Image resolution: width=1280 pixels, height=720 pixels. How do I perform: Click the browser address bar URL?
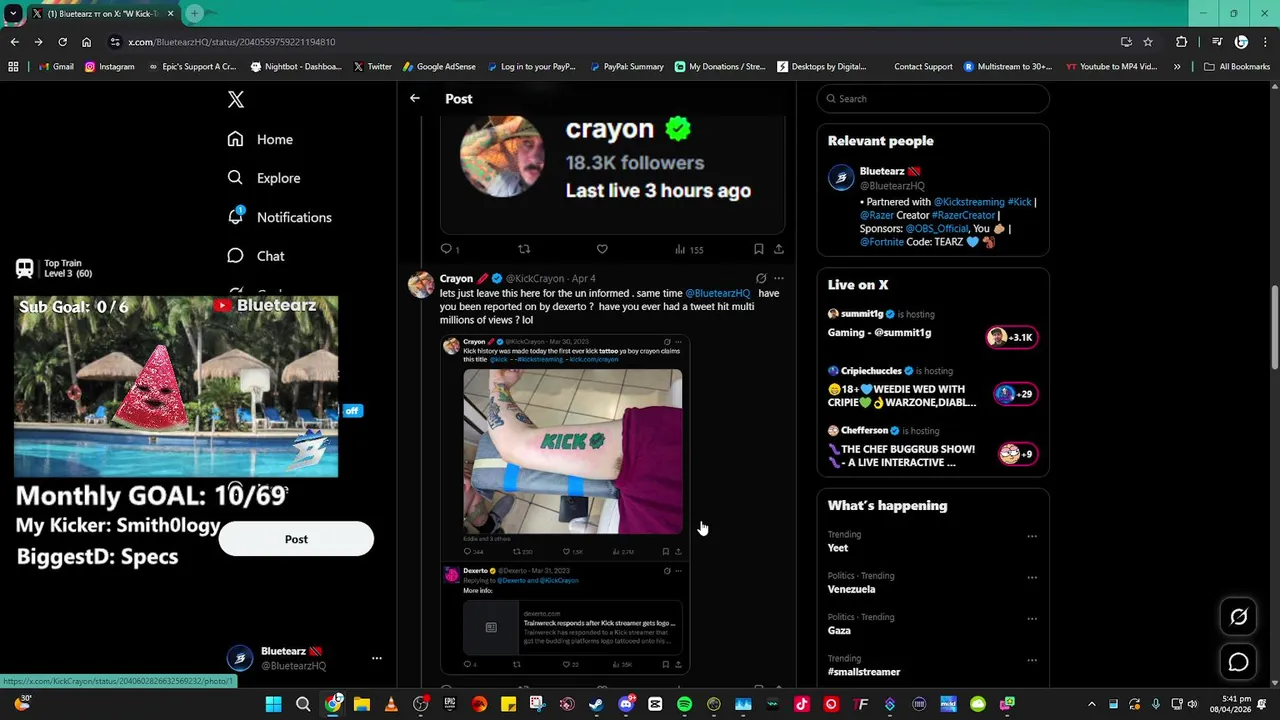tap(231, 42)
